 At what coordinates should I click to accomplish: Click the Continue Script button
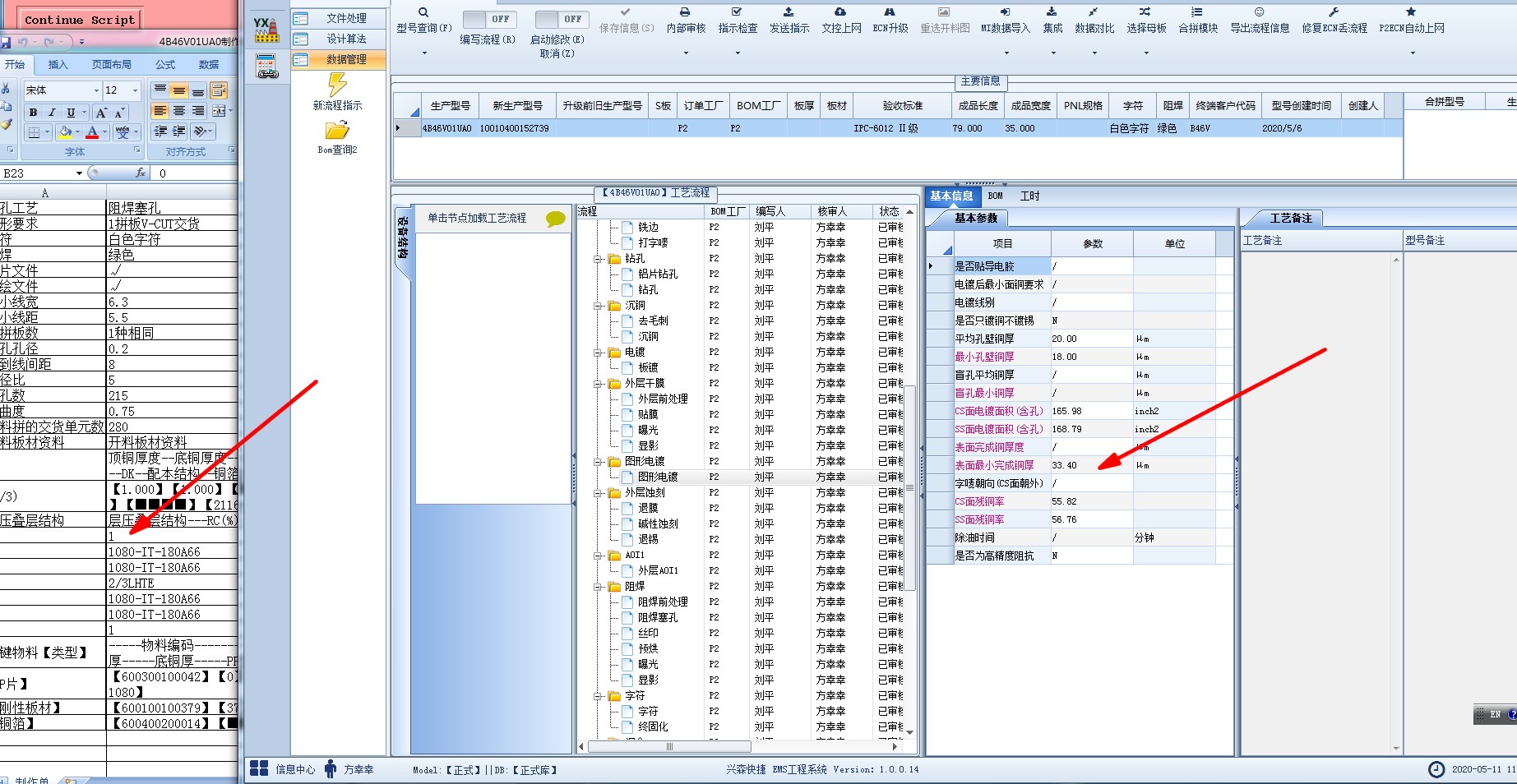coord(79,19)
